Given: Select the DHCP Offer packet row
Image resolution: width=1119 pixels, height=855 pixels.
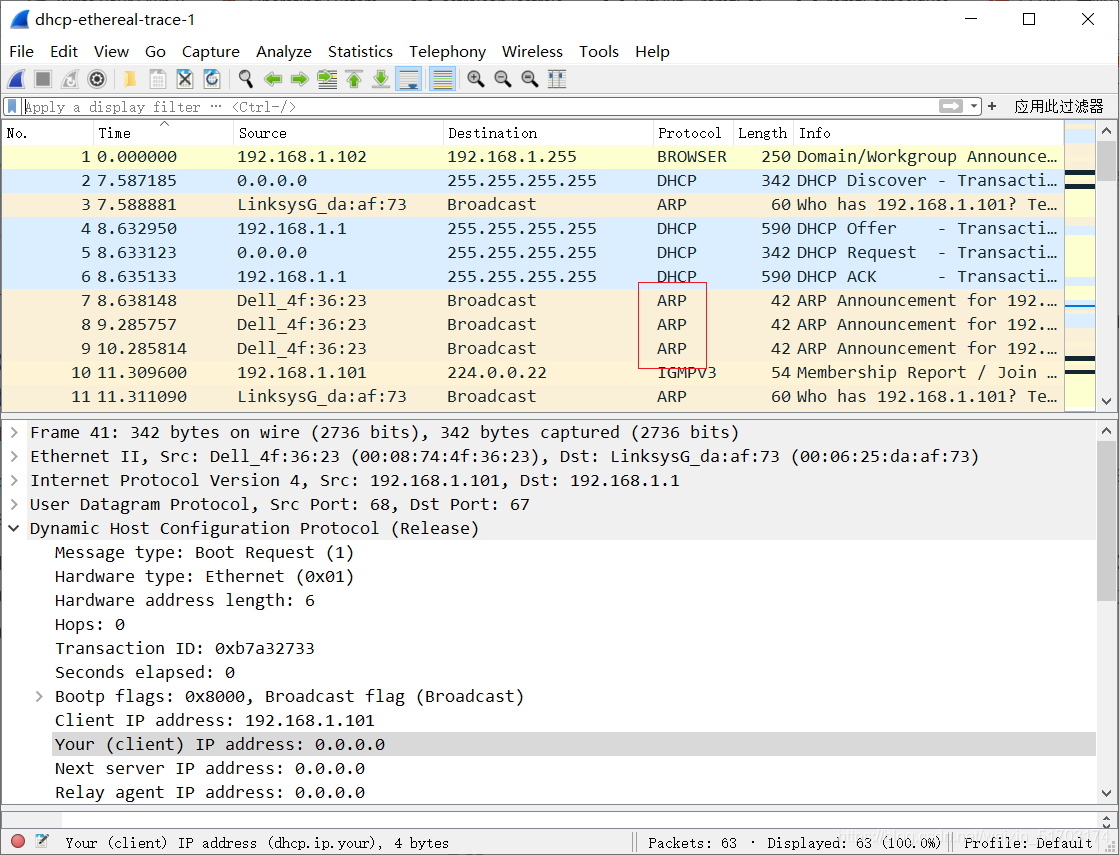Looking at the screenshot, I should (532, 228).
